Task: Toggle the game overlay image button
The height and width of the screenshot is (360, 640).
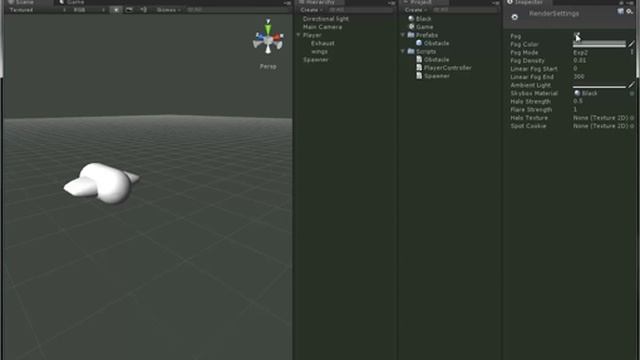Action: coord(129,10)
